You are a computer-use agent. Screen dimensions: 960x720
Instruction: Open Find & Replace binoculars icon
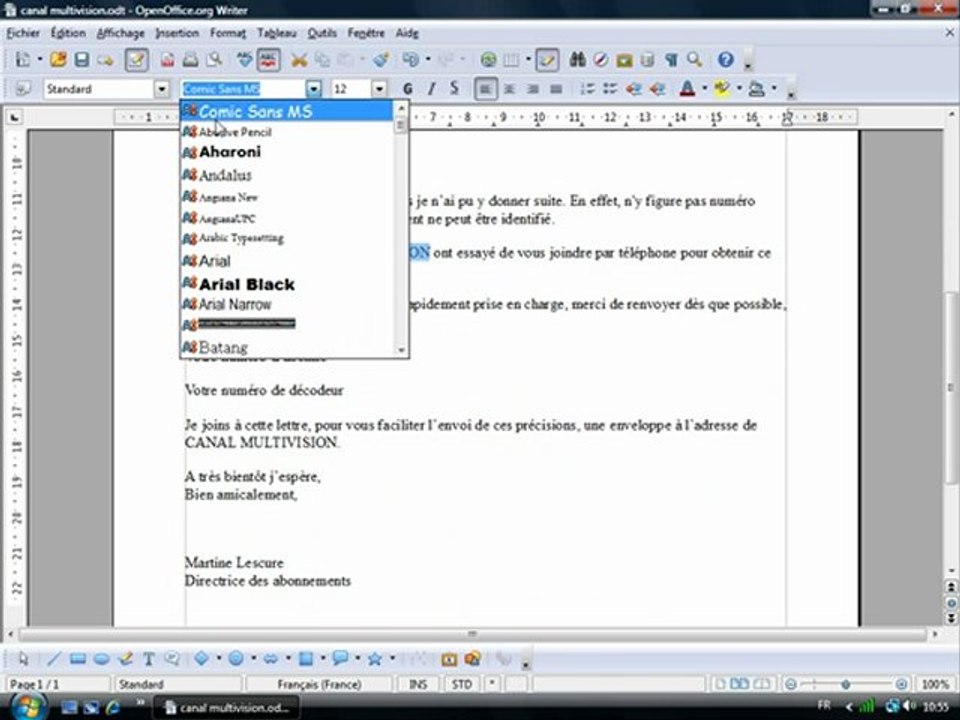pyautogui.click(x=577, y=59)
